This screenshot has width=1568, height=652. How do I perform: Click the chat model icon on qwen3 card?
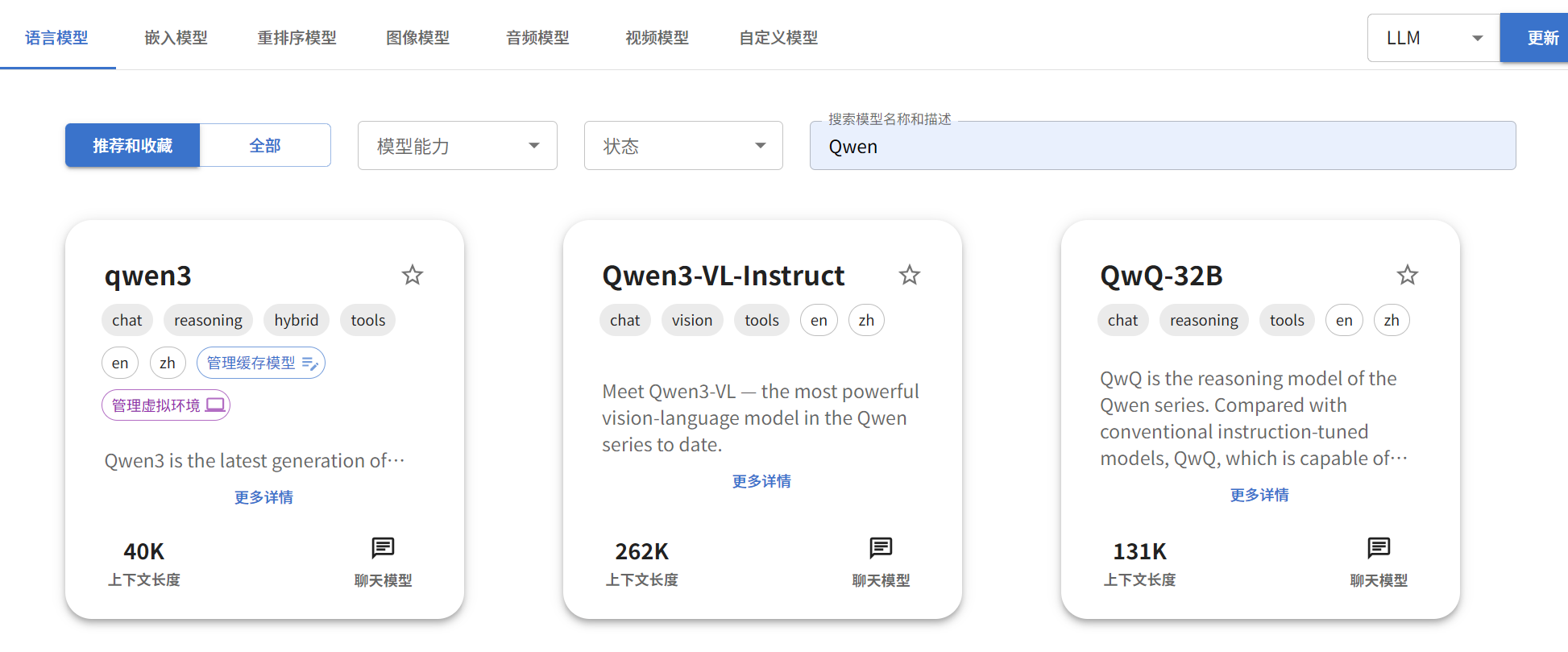click(x=383, y=548)
